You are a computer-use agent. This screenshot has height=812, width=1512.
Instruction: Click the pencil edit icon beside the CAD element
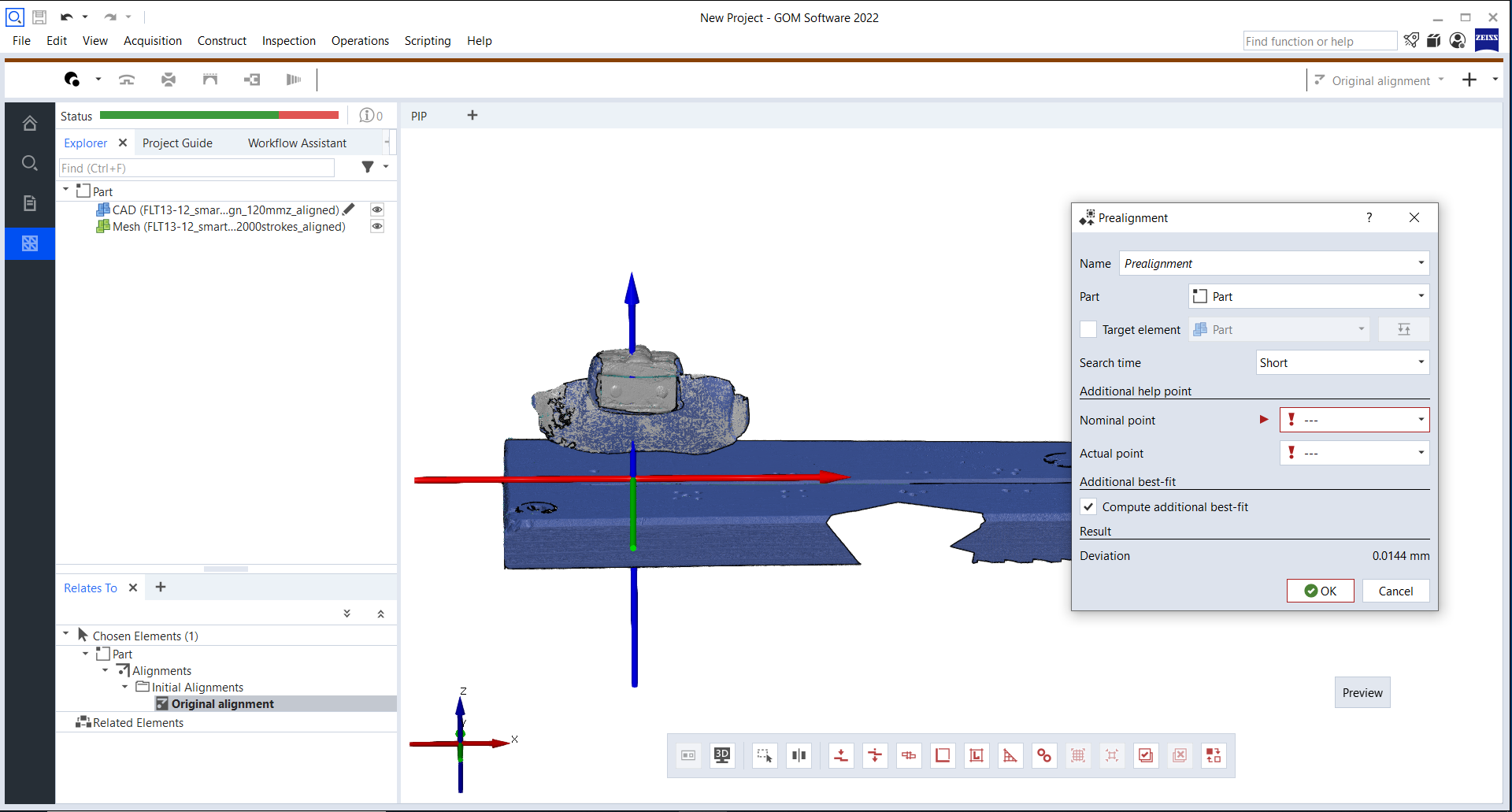tap(349, 209)
